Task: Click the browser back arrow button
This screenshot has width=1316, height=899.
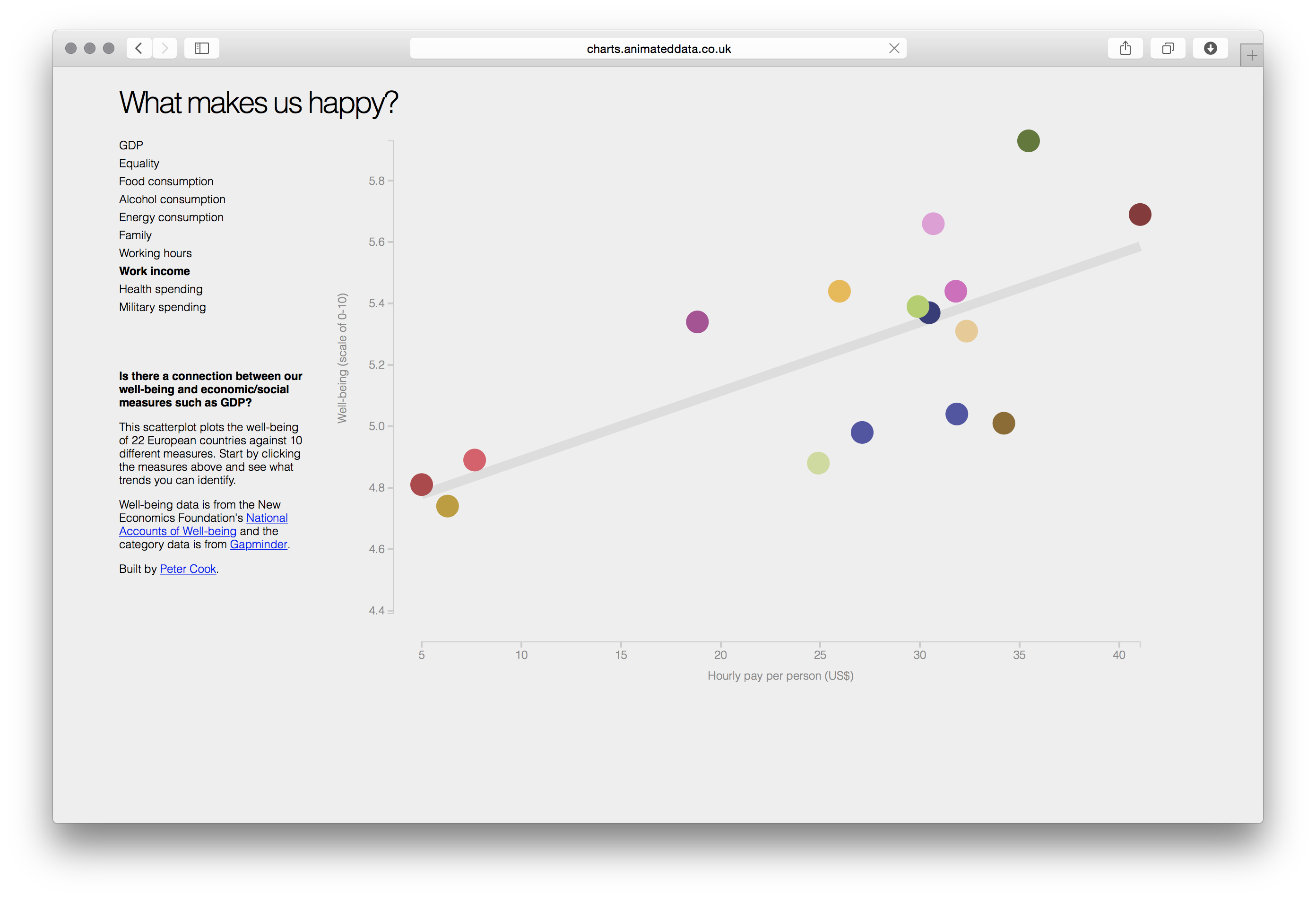Action: pyautogui.click(x=139, y=48)
